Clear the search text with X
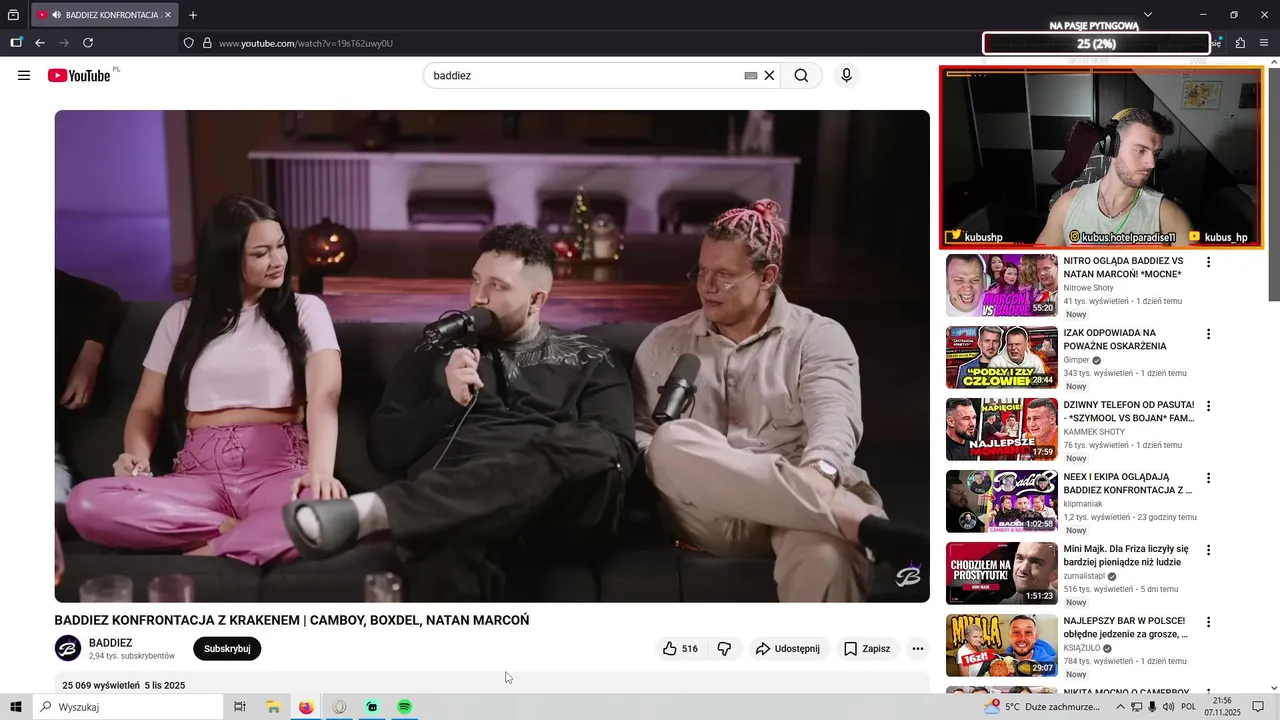The height and width of the screenshot is (720, 1280). pyautogui.click(x=769, y=75)
